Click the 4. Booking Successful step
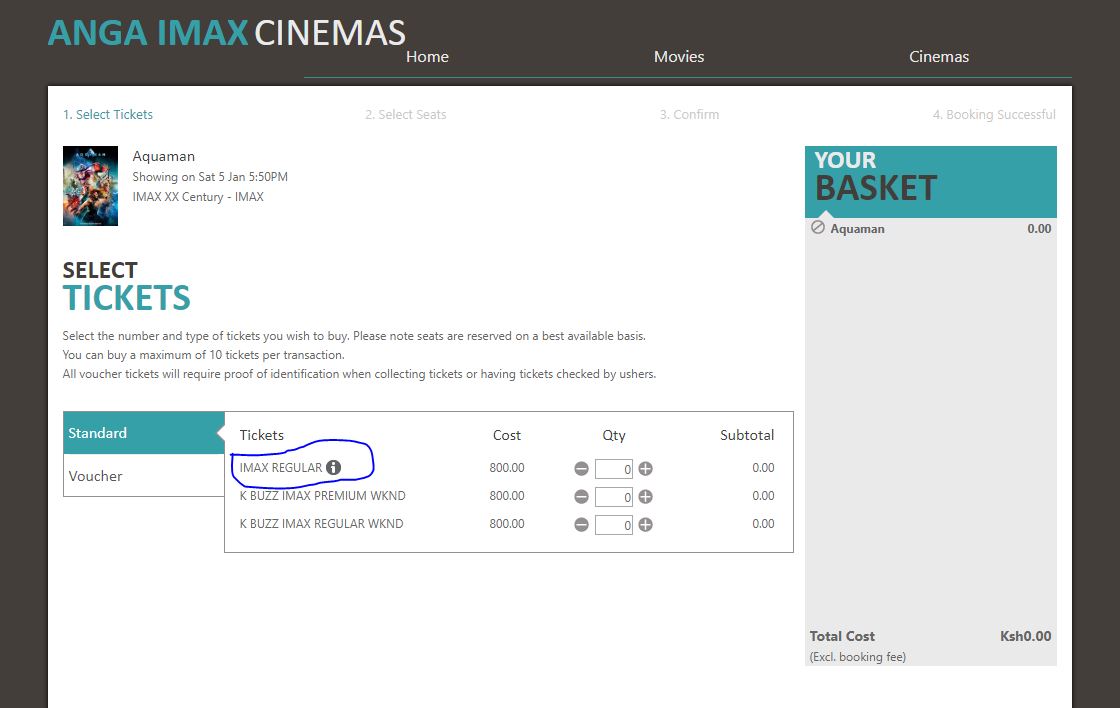The height and width of the screenshot is (708, 1120). pos(994,114)
